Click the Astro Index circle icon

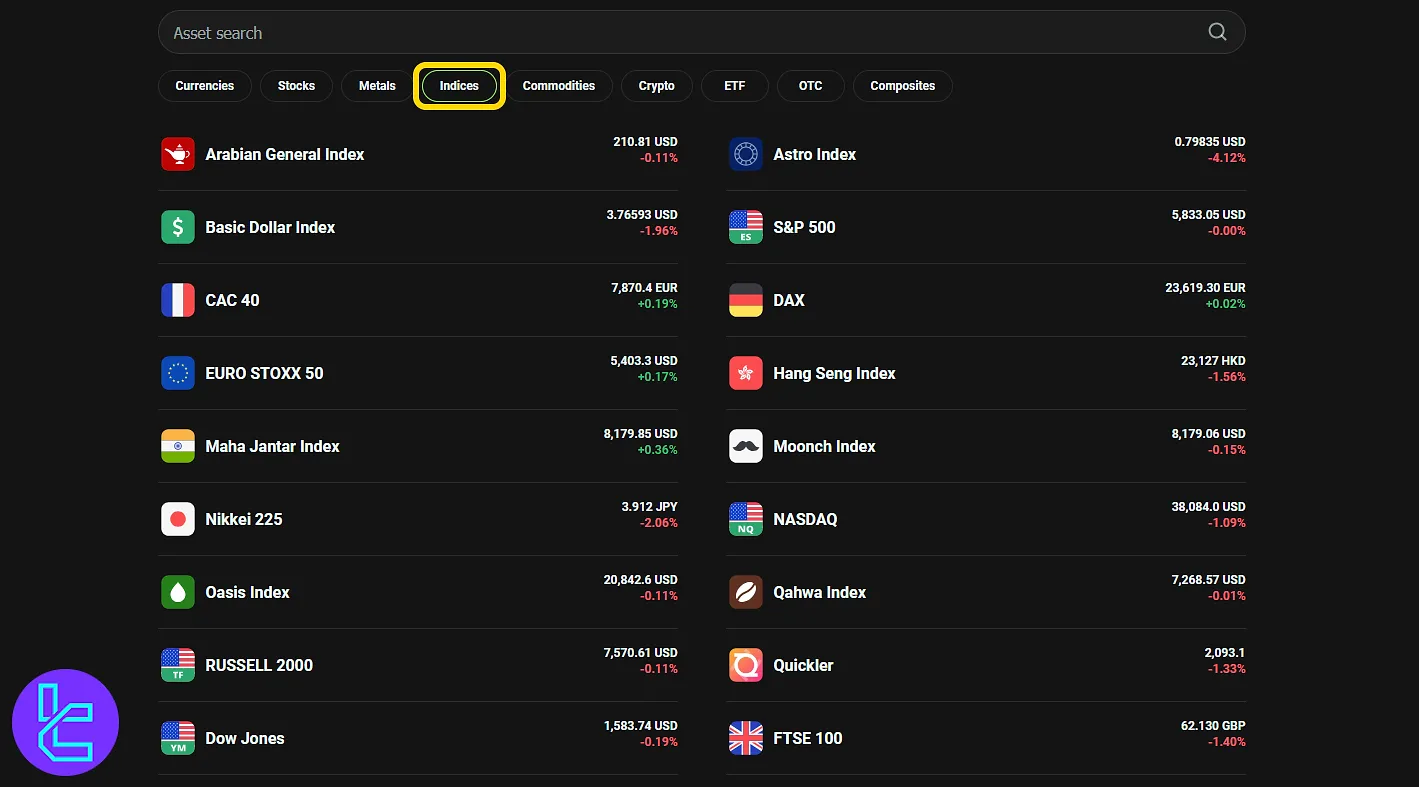[746, 154]
